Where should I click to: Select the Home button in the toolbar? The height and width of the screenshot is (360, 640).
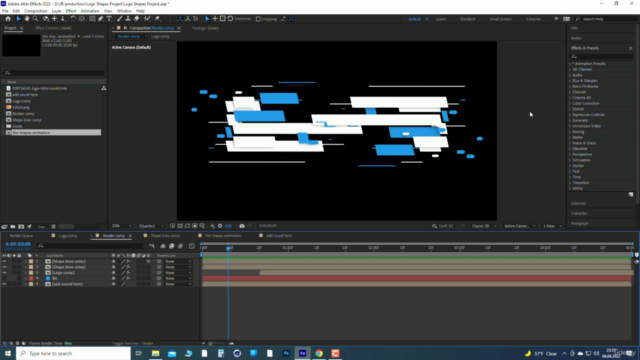[8, 19]
